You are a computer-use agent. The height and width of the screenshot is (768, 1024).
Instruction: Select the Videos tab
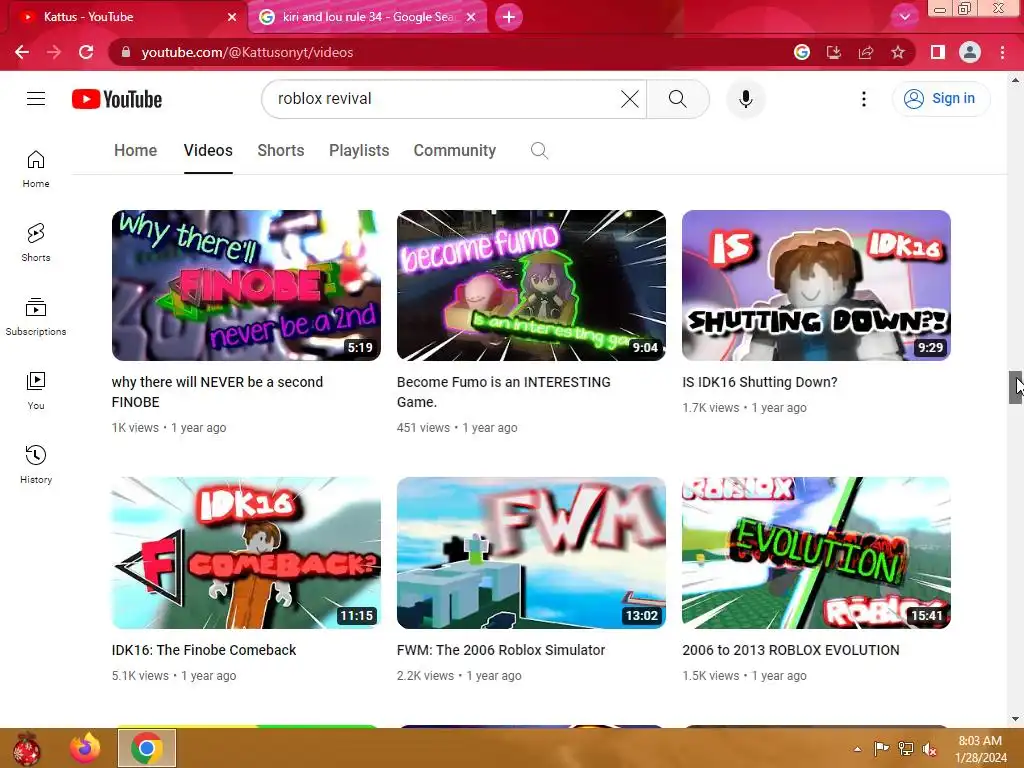tap(208, 151)
